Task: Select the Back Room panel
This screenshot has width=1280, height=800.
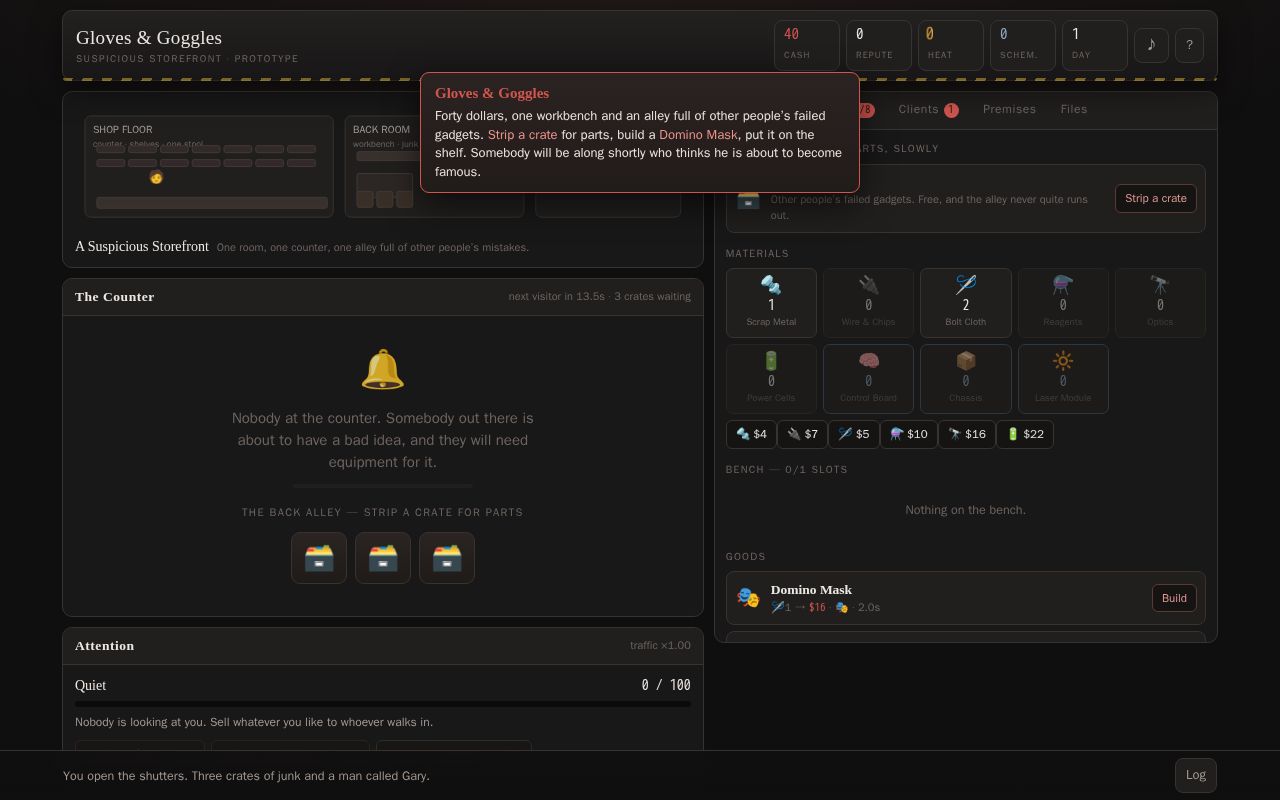Action: pos(434,166)
